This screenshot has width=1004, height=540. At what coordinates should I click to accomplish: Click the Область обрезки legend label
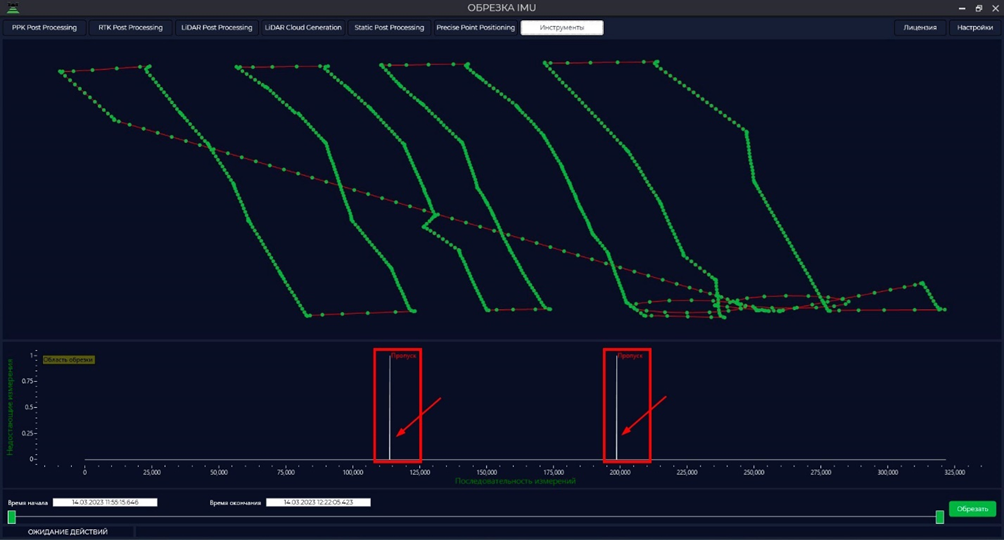tap(69, 360)
